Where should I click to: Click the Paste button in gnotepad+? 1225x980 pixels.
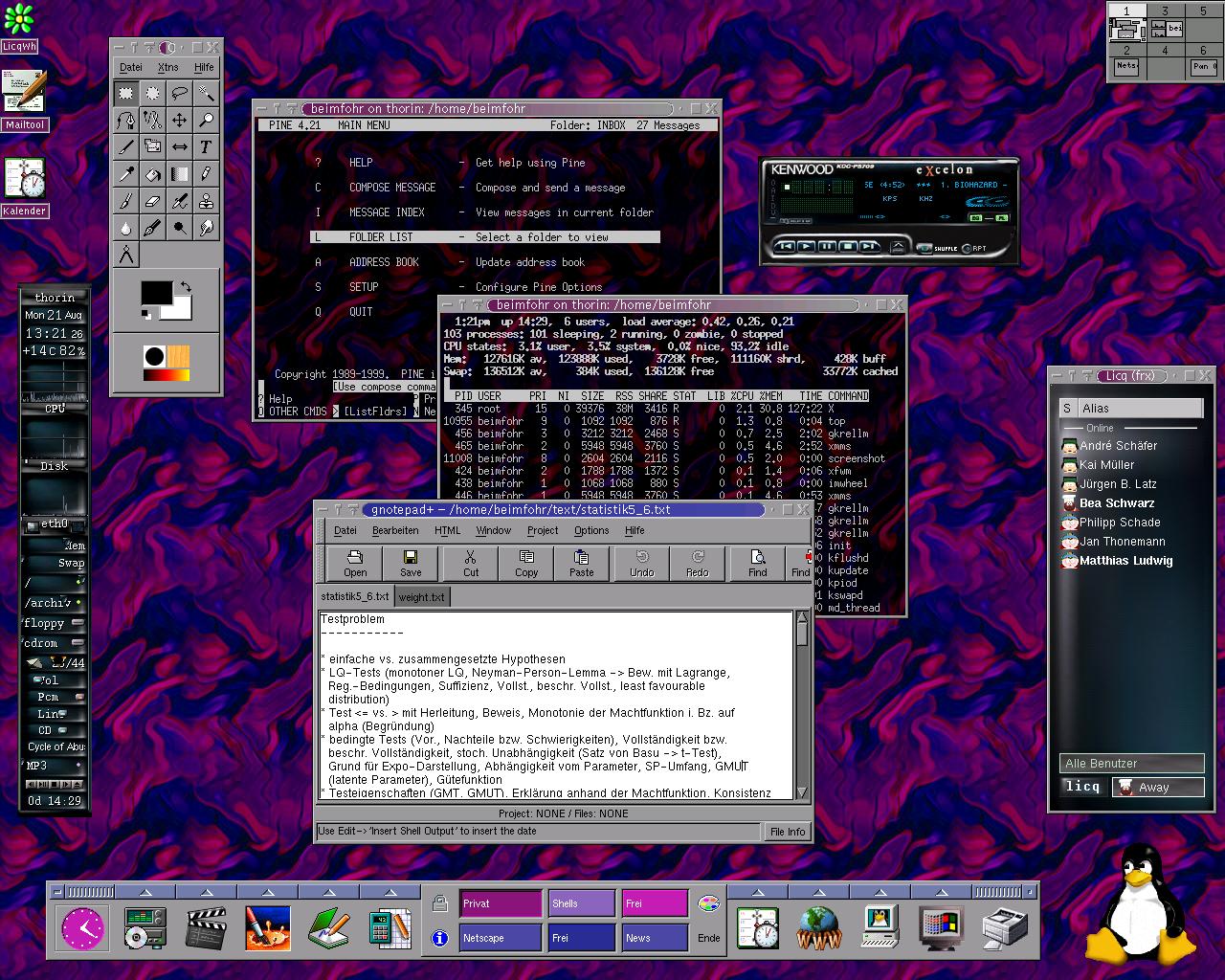point(582,563)
